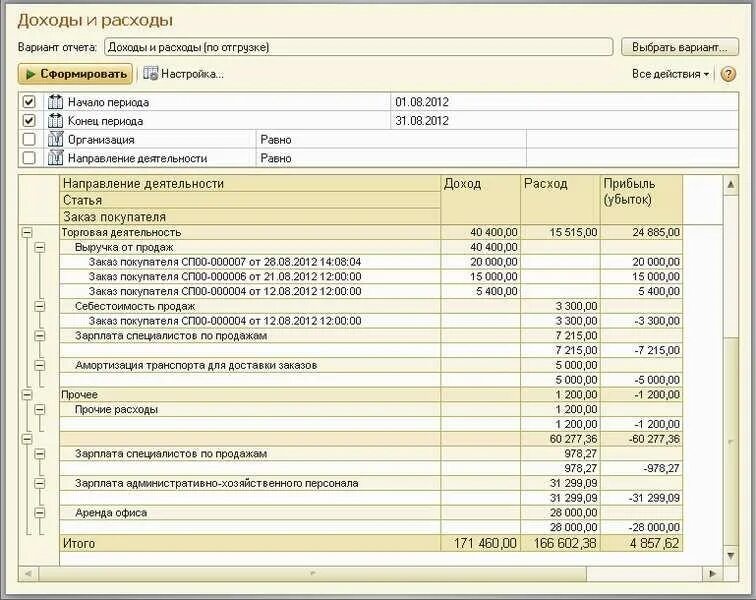756x600 pixels.
Task: Click the Расход column header
Action: (x=560, y=200)
